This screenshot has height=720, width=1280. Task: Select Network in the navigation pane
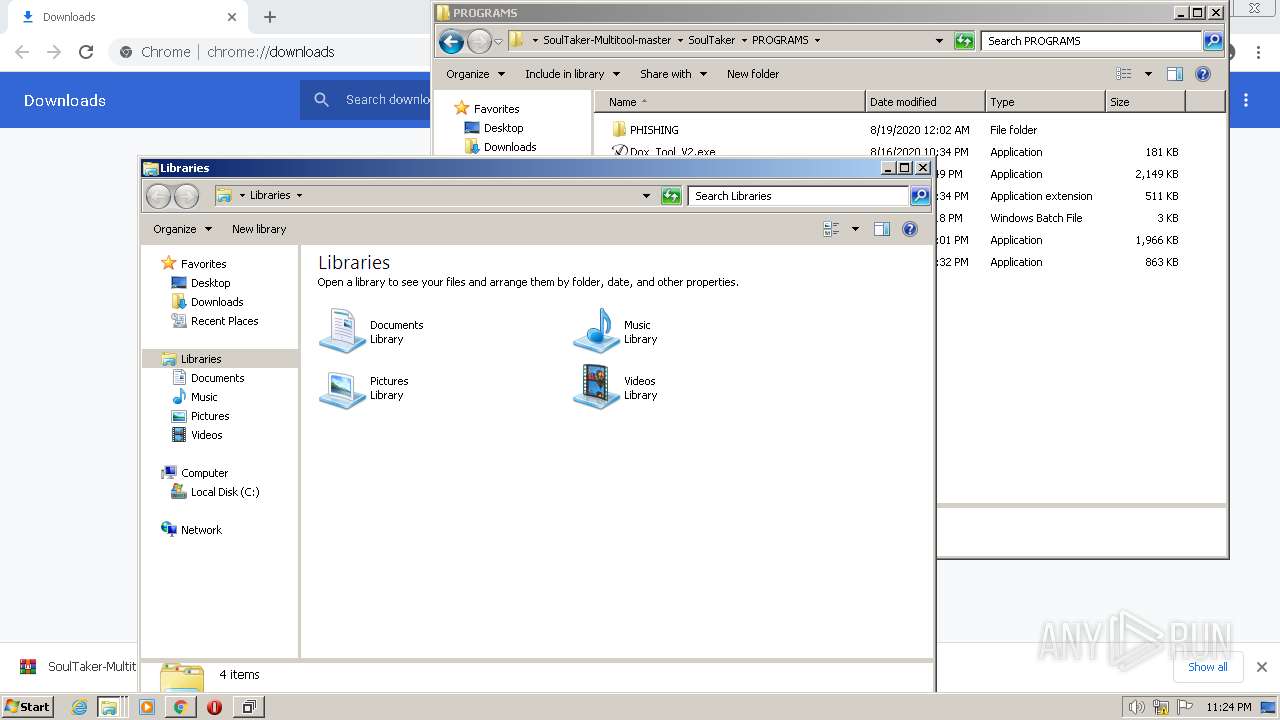[201, 530]
